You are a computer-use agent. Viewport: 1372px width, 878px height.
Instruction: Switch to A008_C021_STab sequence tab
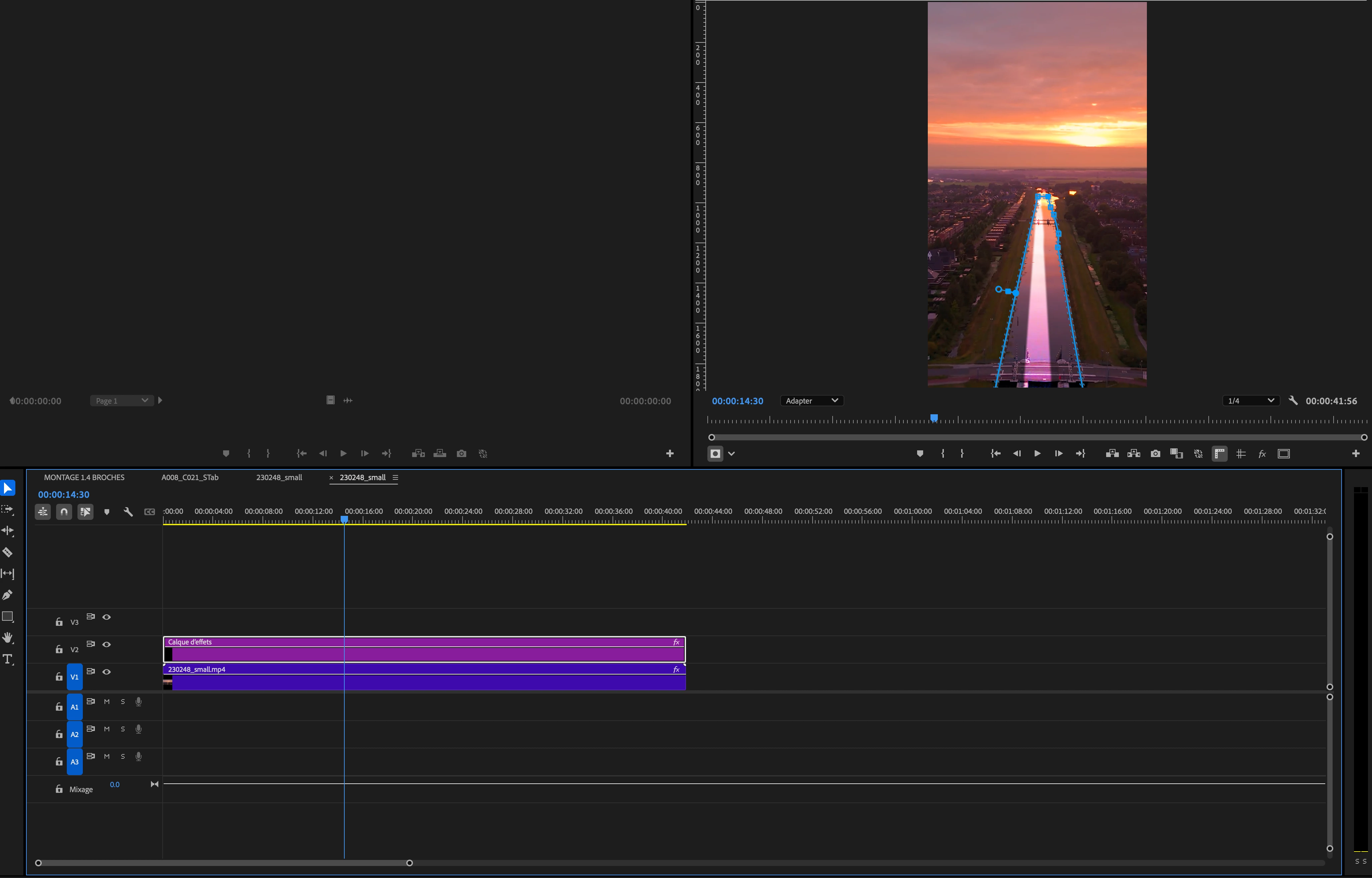point(190,477)
